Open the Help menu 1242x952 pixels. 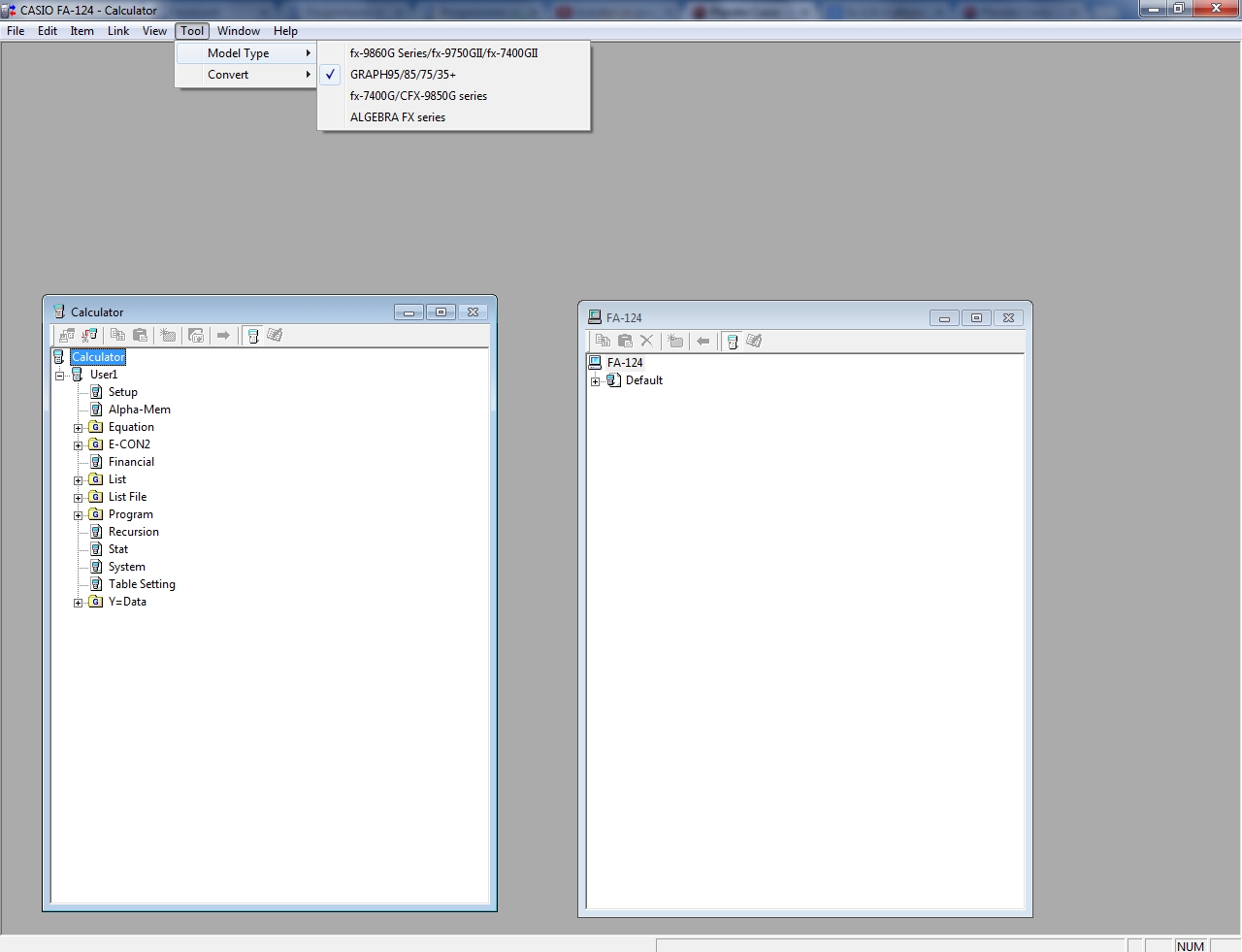pyautogui.click(x=285, y=31)
